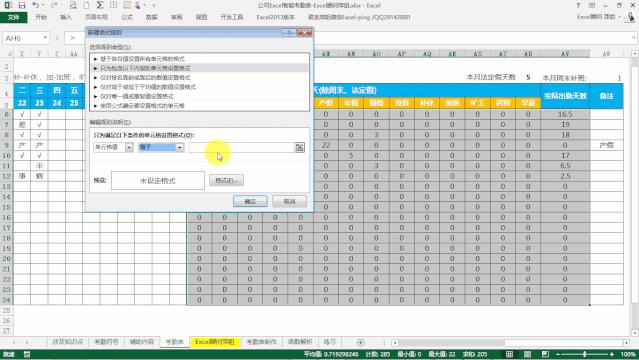The width and height of the screenshot is (639, 360).
Task: Click cell with value 16.5
Action: (565, 114)
